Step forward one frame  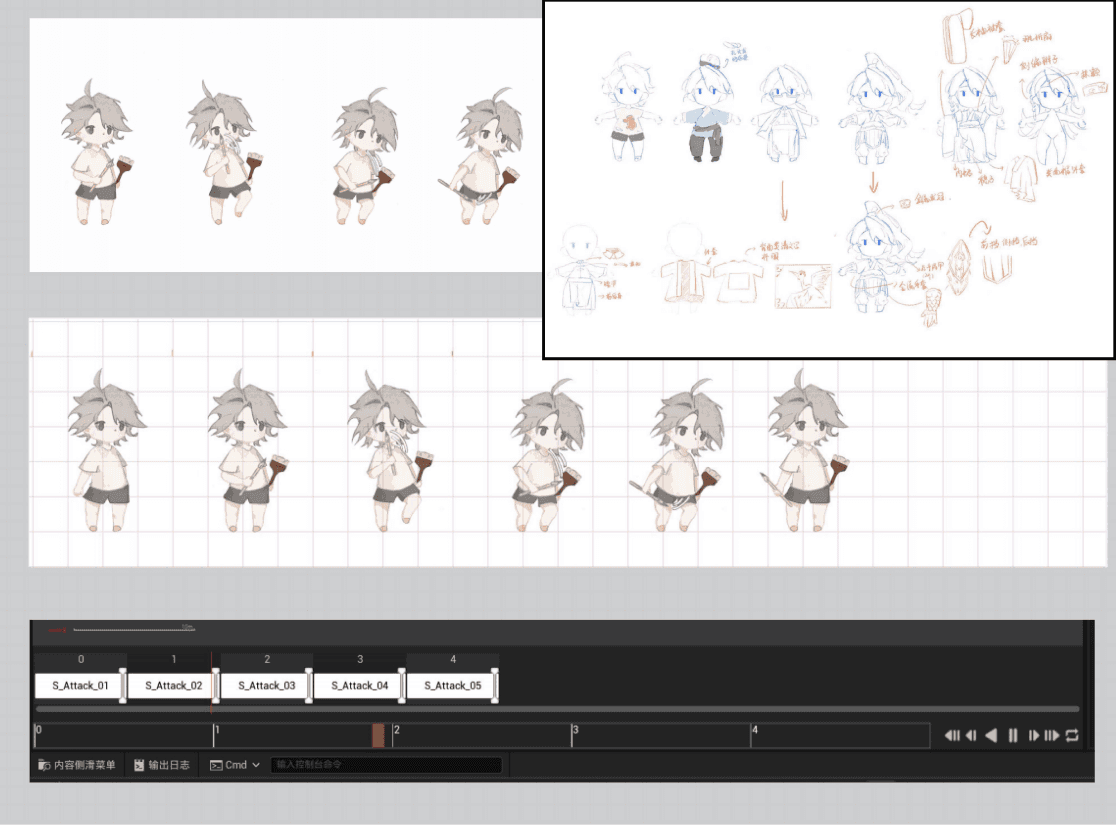click(1033, 735)
